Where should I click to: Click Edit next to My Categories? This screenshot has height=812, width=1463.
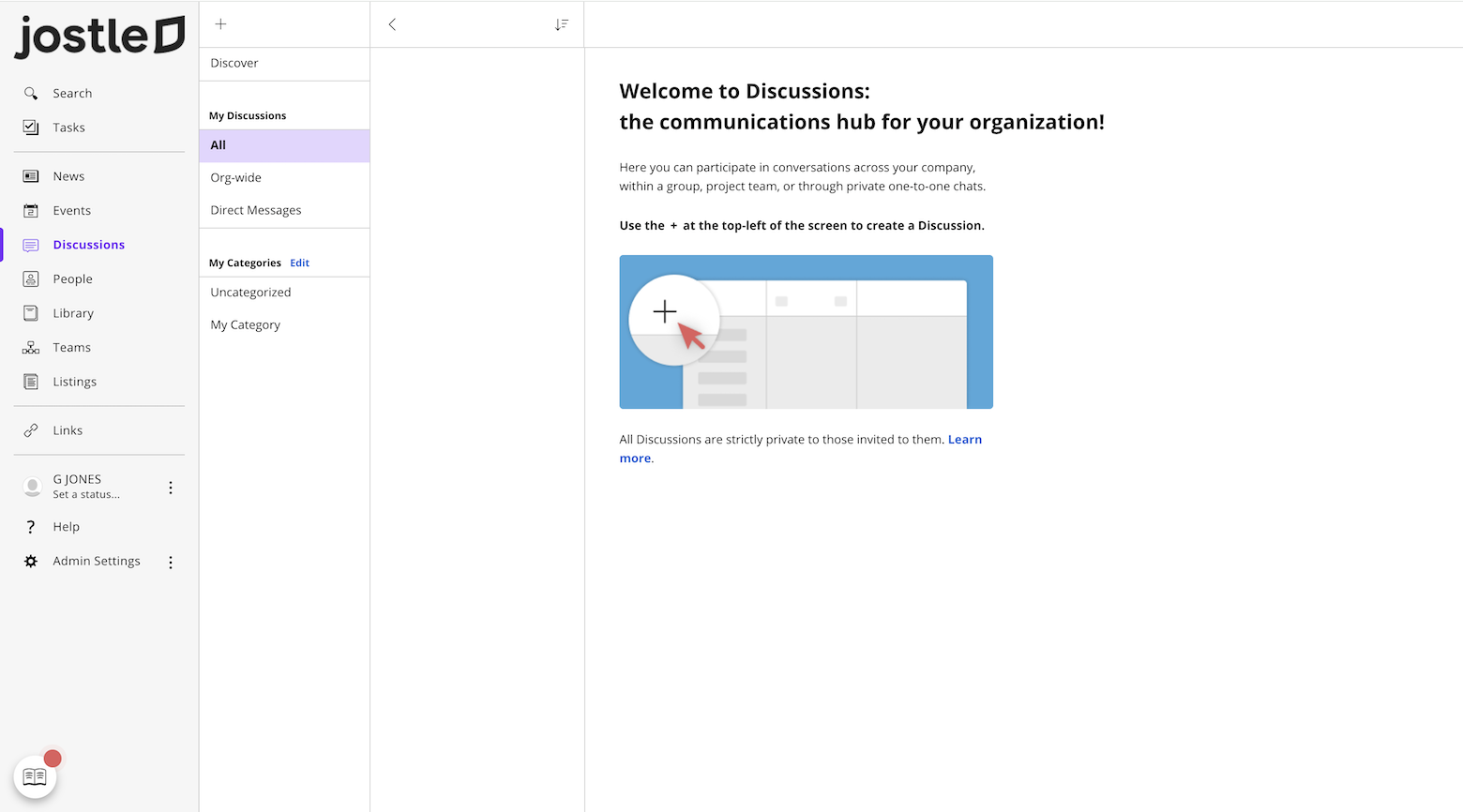(299, 263)
